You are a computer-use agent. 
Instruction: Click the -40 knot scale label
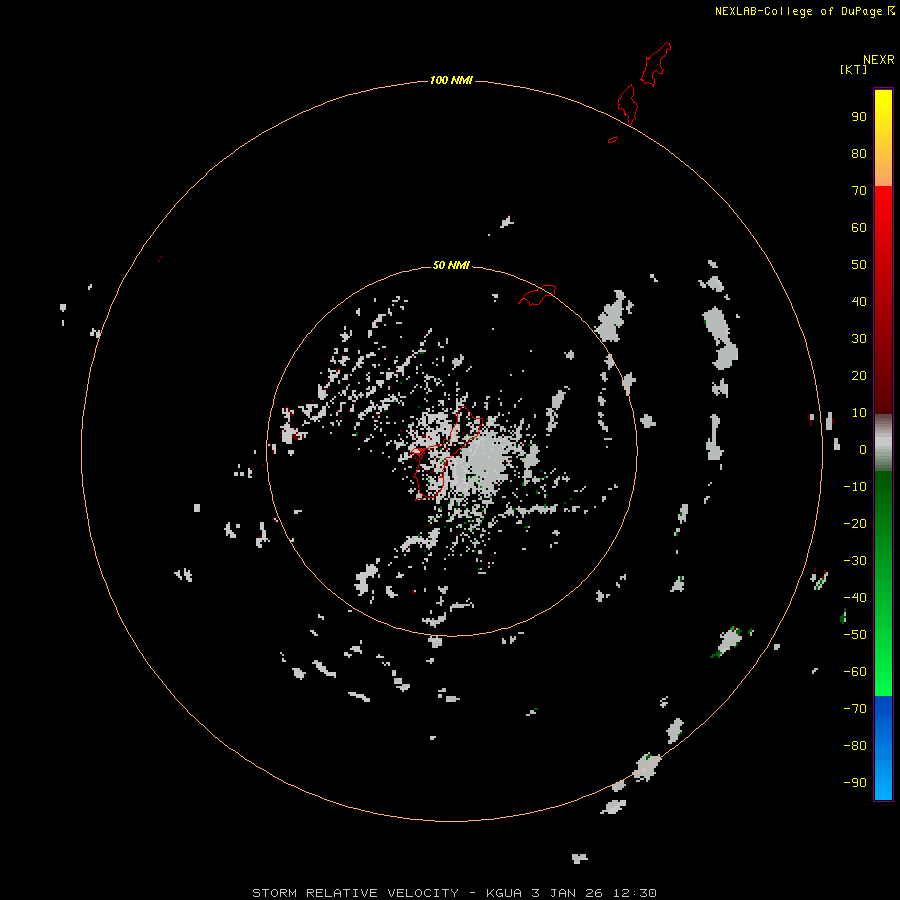855,598
